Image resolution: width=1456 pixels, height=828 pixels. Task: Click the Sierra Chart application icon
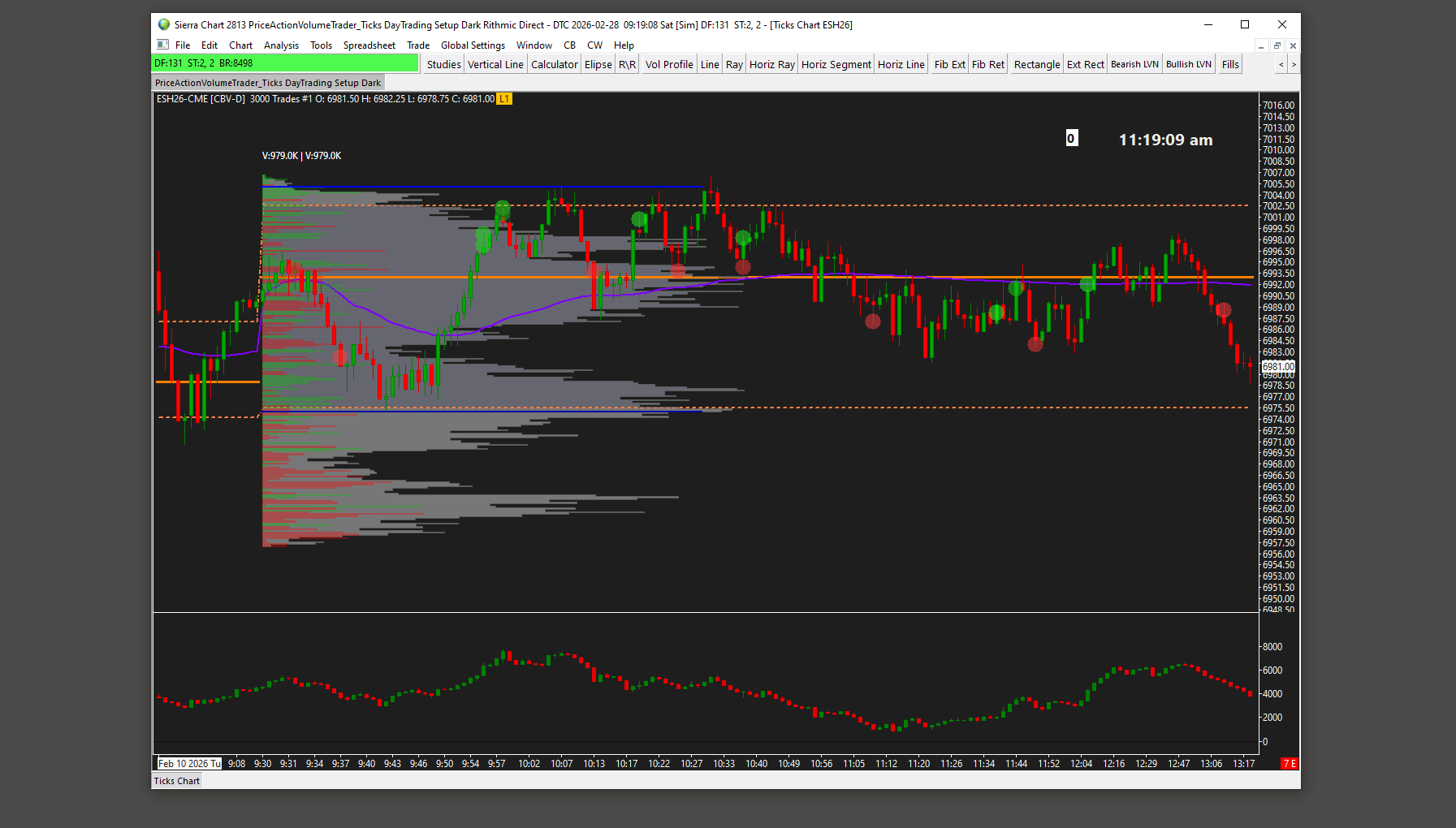164,25
